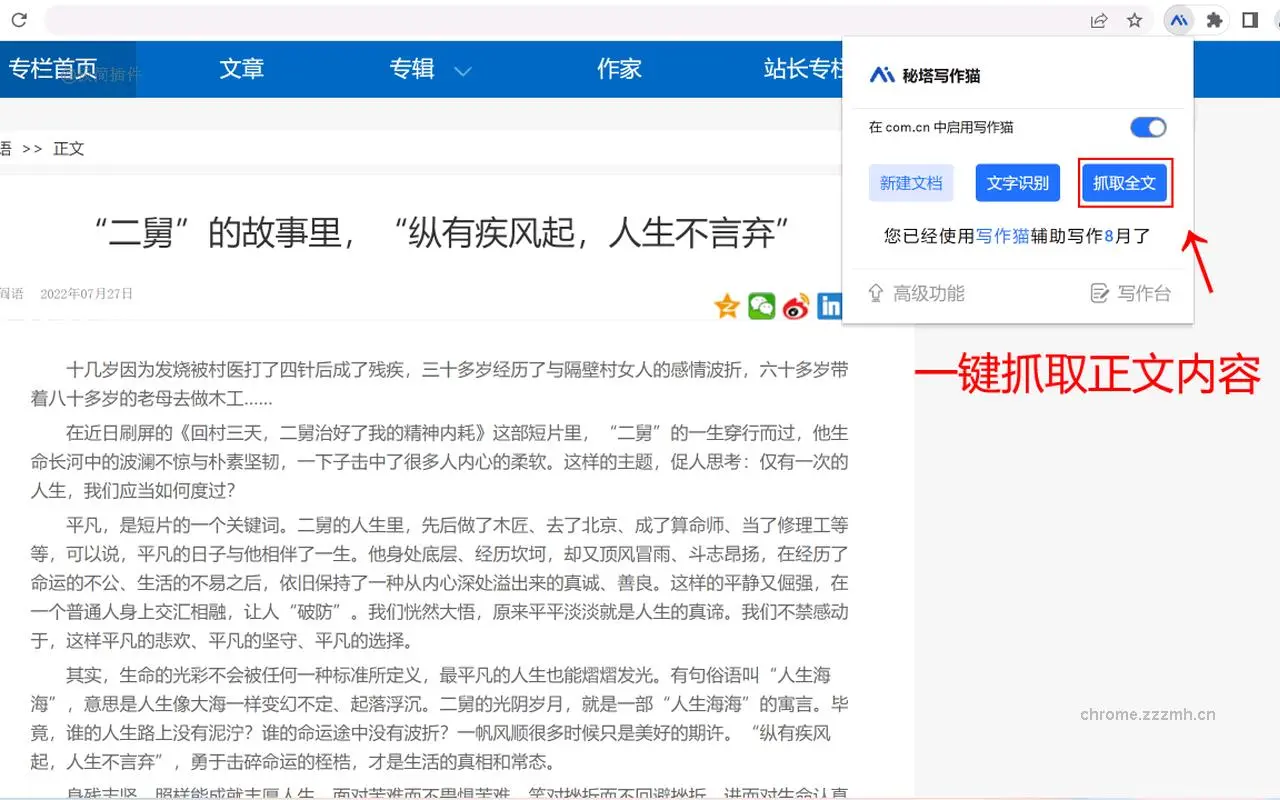
Task: Open the browser Extensions puzzle icon
Action: (x=1214, y=20)
